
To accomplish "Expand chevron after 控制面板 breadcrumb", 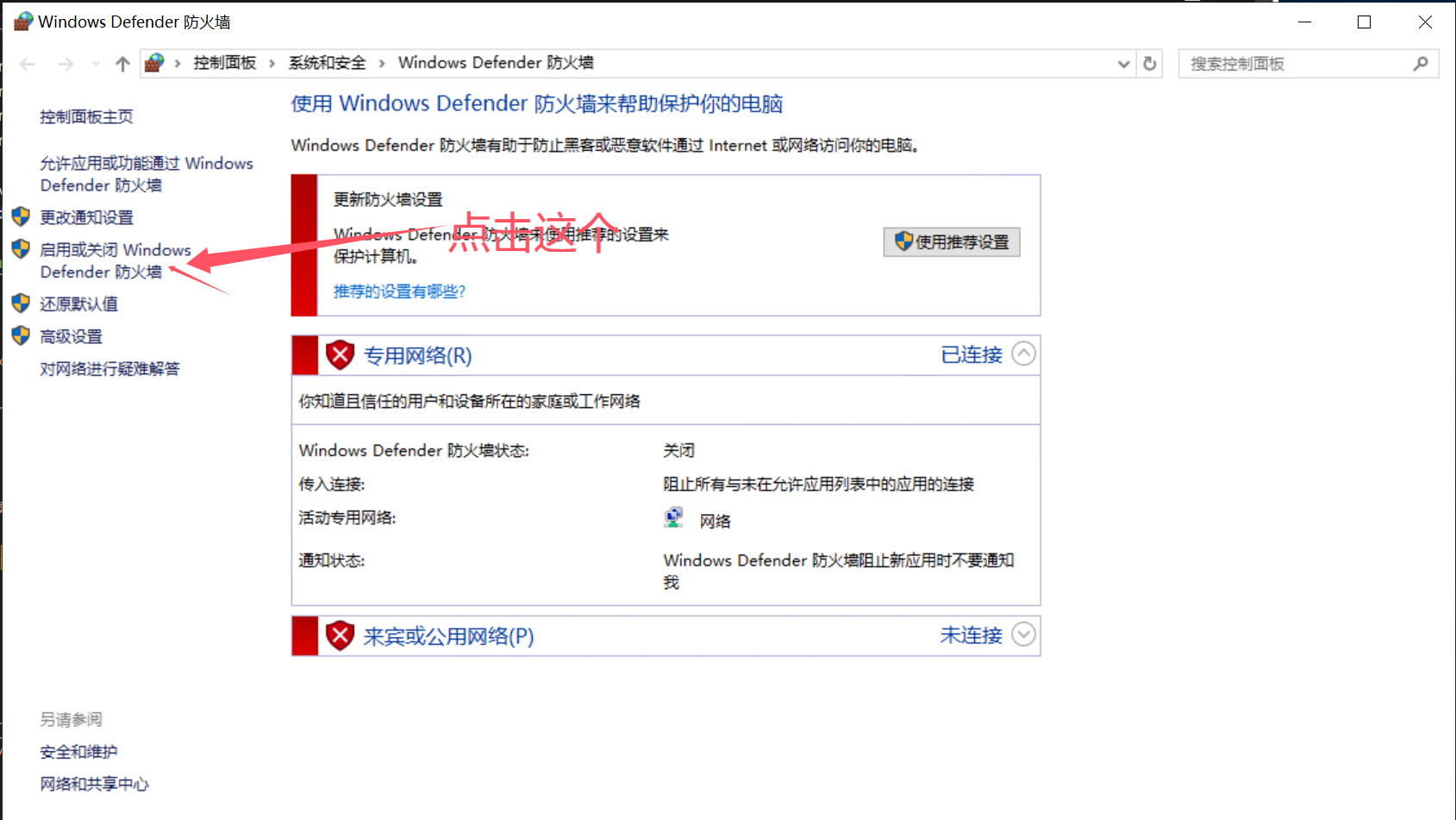I will tap(272, 63).
